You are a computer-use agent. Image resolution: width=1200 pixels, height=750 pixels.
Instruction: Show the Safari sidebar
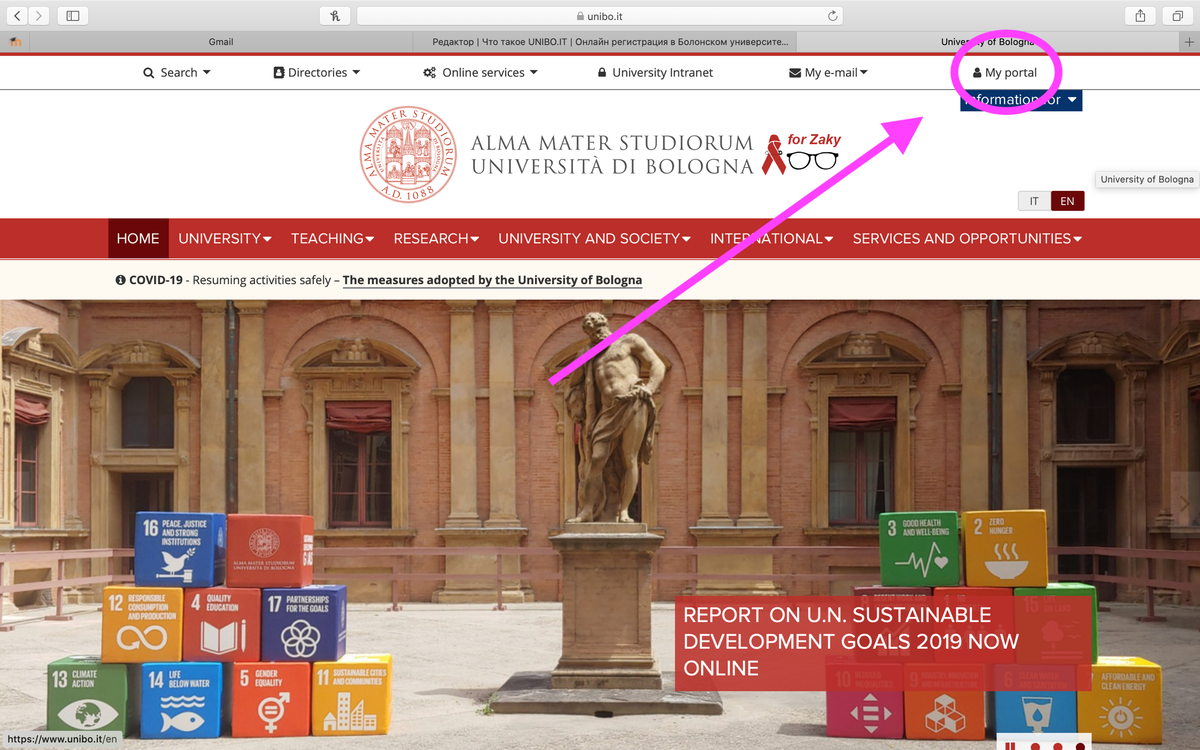pos(73,15)
